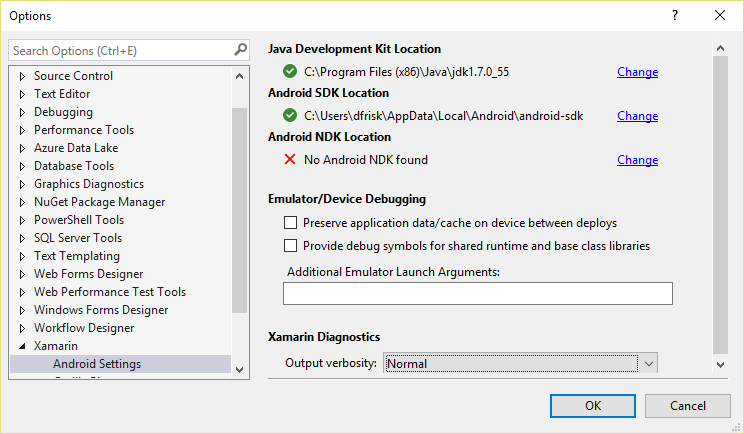The height and width of the screenshot is (434, 744).
Task: Click red X beside No Android NDK found
Action: point(289,159)
